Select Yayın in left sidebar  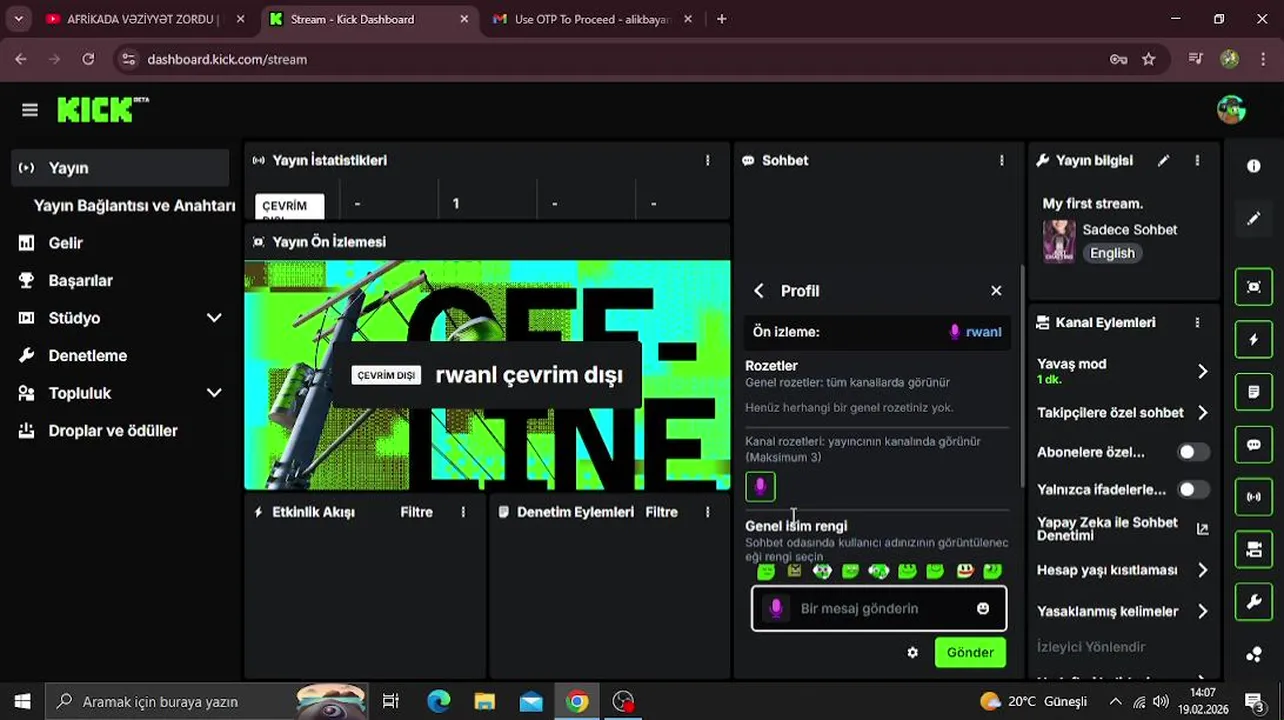pos(121,168)
